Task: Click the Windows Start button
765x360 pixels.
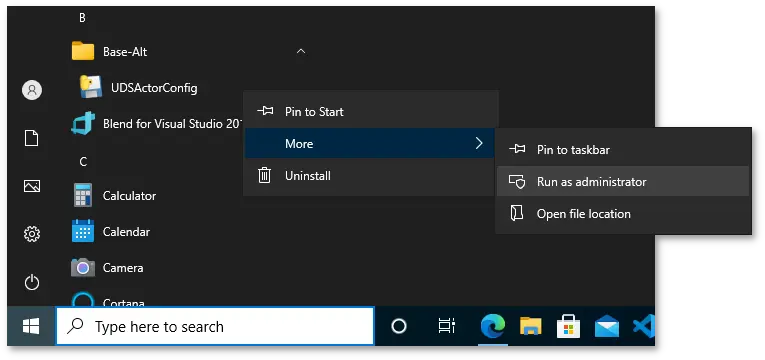Action: pyautogui.click(x=31, y=326)
